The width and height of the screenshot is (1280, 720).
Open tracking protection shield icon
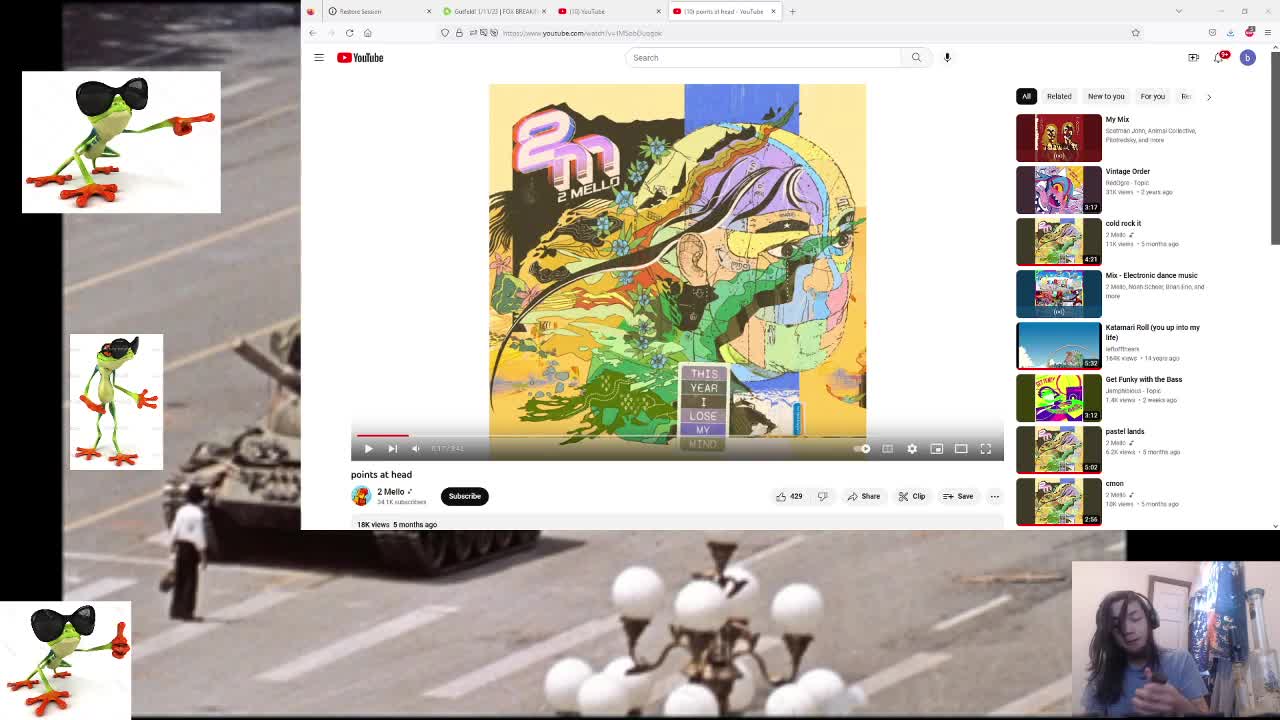tap(445, 33)
